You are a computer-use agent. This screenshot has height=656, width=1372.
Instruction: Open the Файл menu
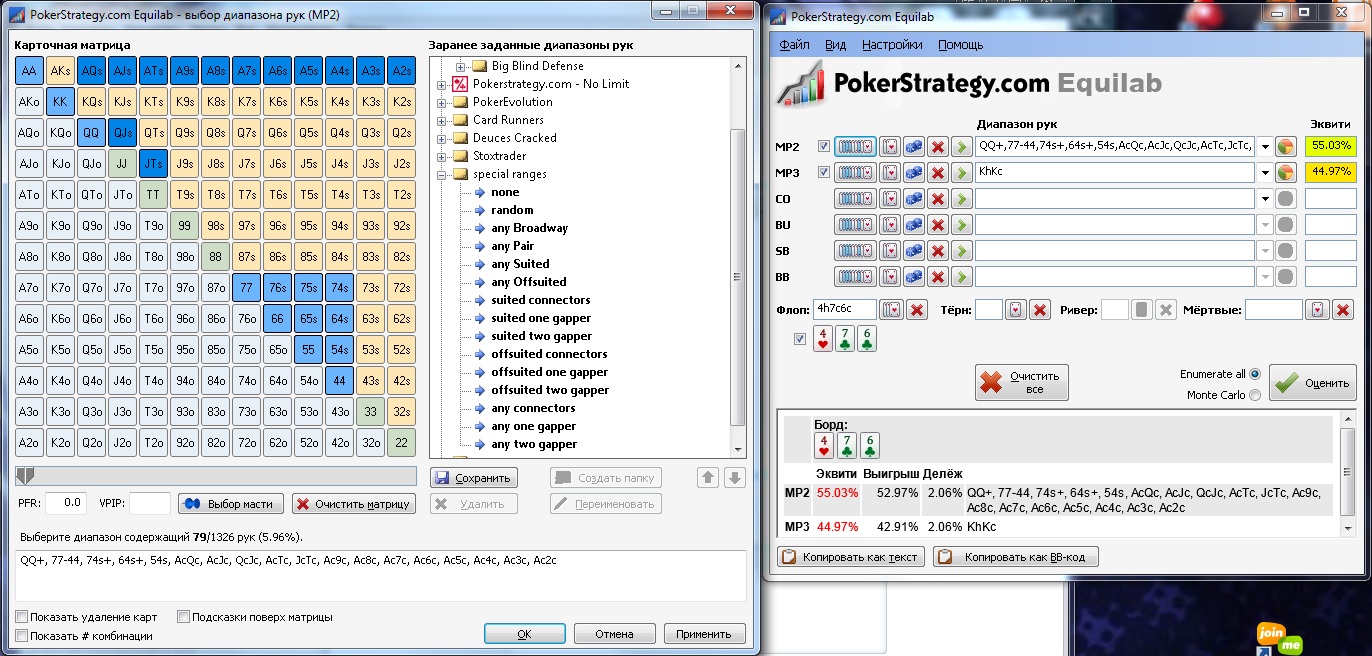(x=794, y=45)
